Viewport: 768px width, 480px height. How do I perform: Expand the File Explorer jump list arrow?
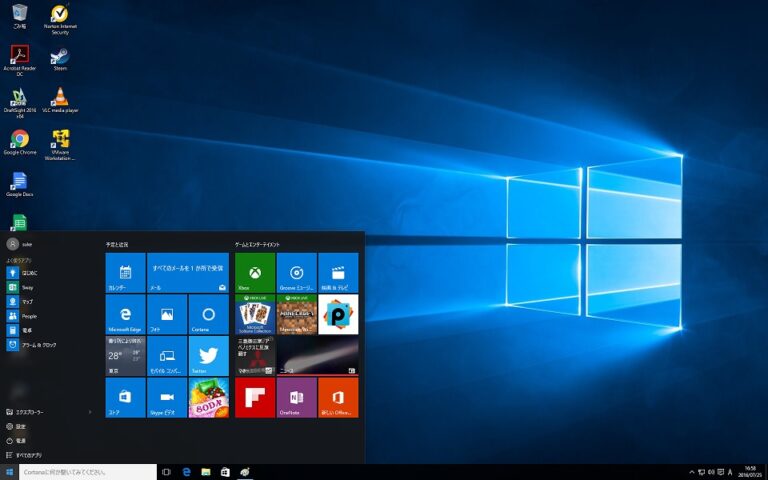(90, 412)
